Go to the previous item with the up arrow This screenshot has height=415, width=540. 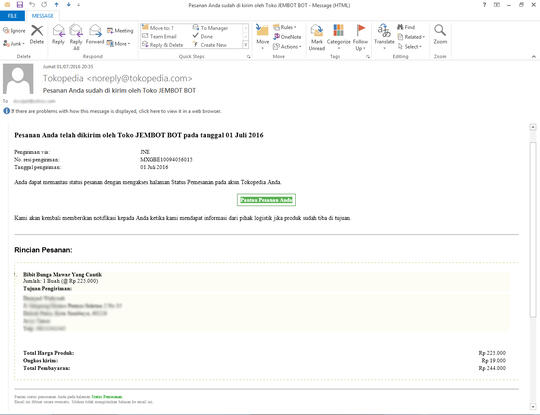56,5
